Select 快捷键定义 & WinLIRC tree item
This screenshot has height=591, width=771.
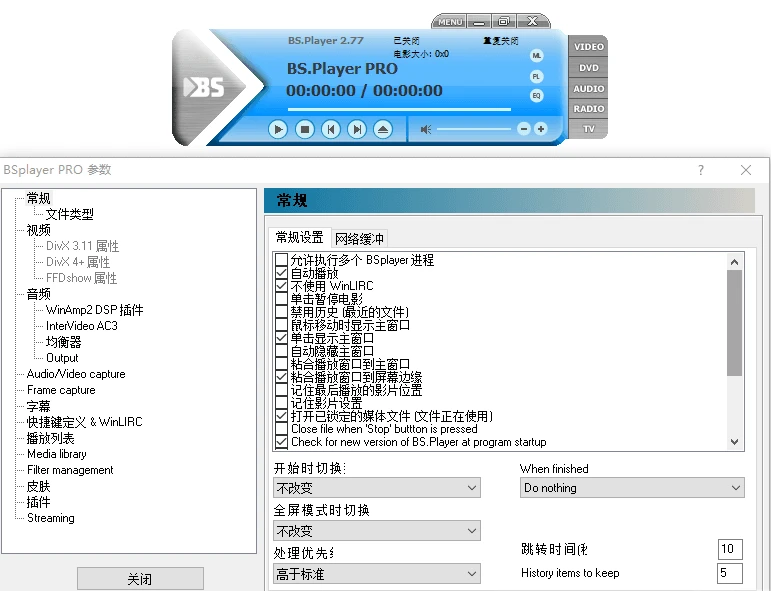84,422
